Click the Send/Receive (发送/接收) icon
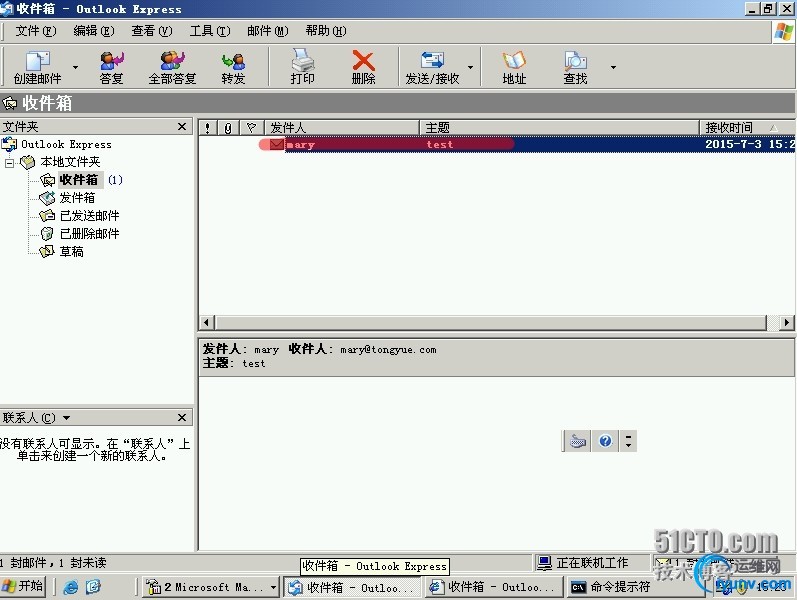Screen dimensions: 797x600 [x=433, y=67]
